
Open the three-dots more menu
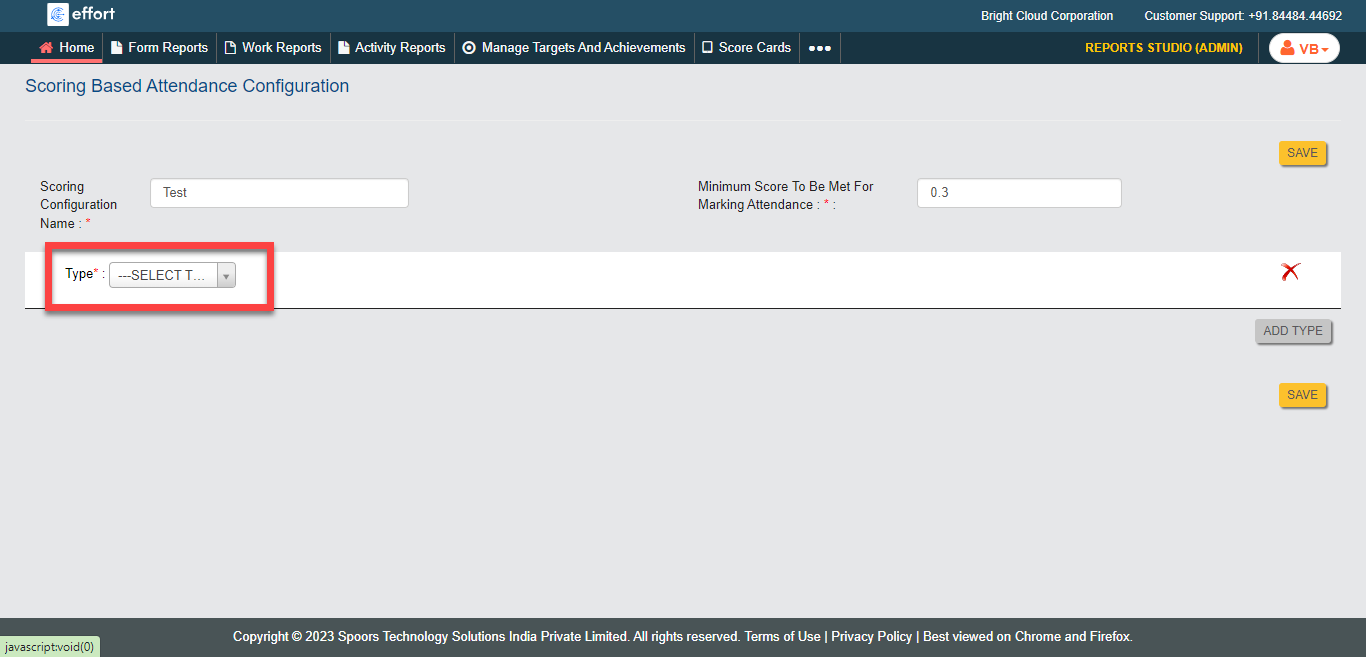click(x=819, y=48)
